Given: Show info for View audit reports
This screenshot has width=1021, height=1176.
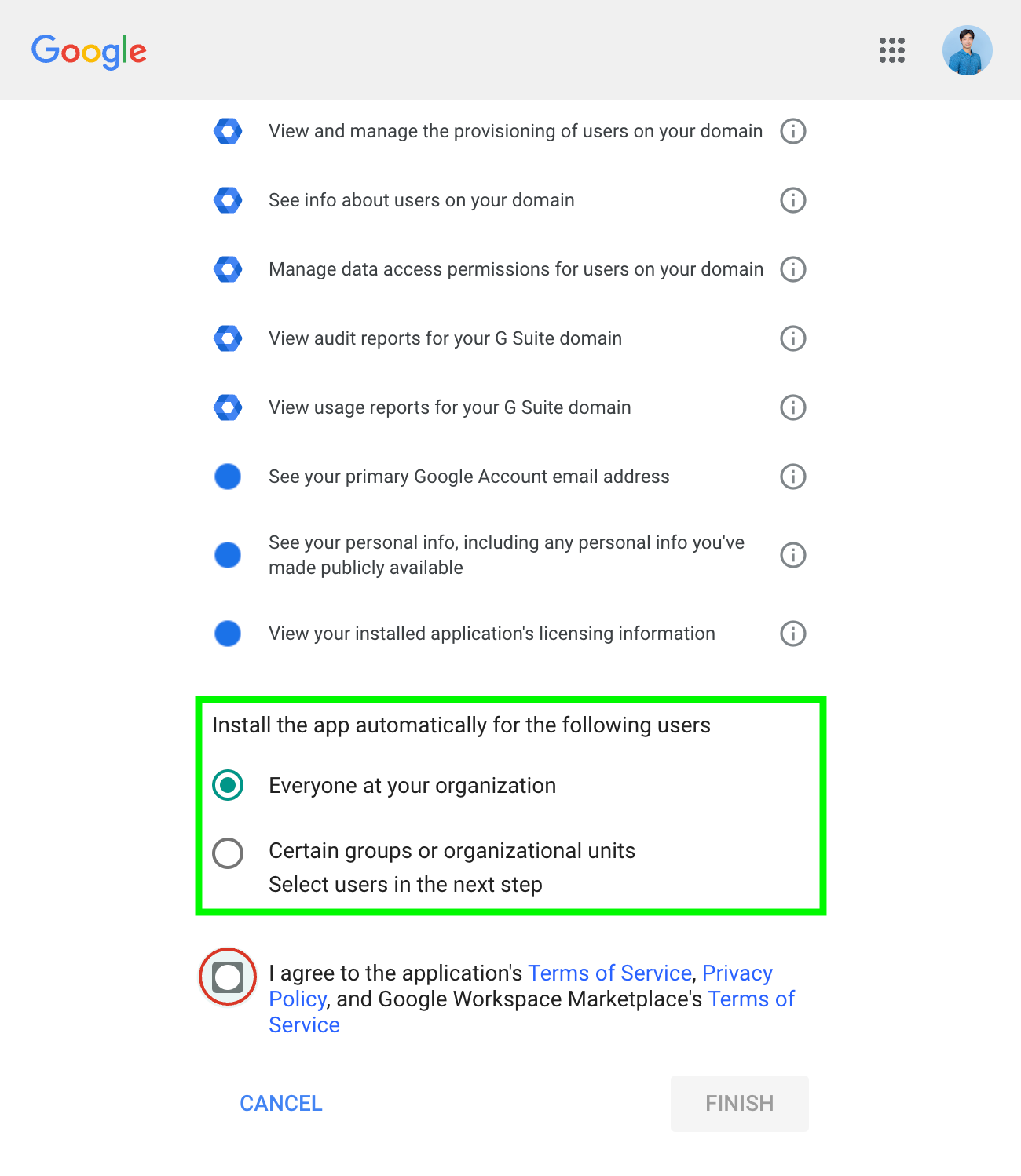Looking at the screenshot, I should click(793, 338).
